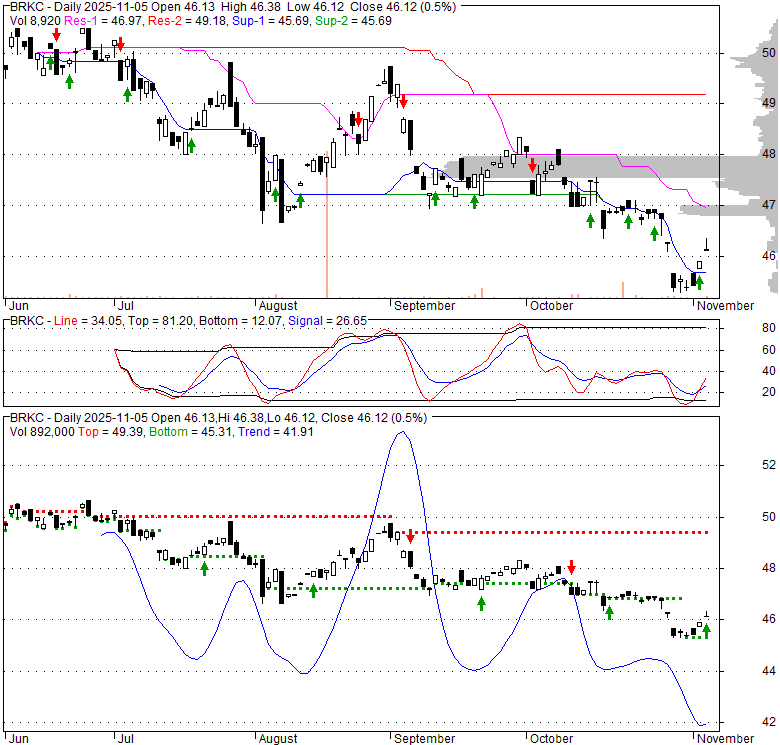
Task: Click price level 48 on top chart axis
Action: coord(768,154)
